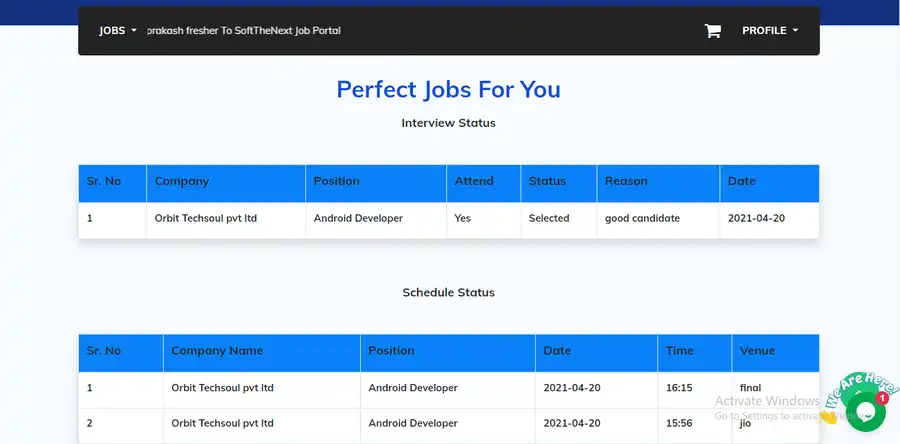
Task: Click the welcome marquee text in navbar
Action: [244, 31]
